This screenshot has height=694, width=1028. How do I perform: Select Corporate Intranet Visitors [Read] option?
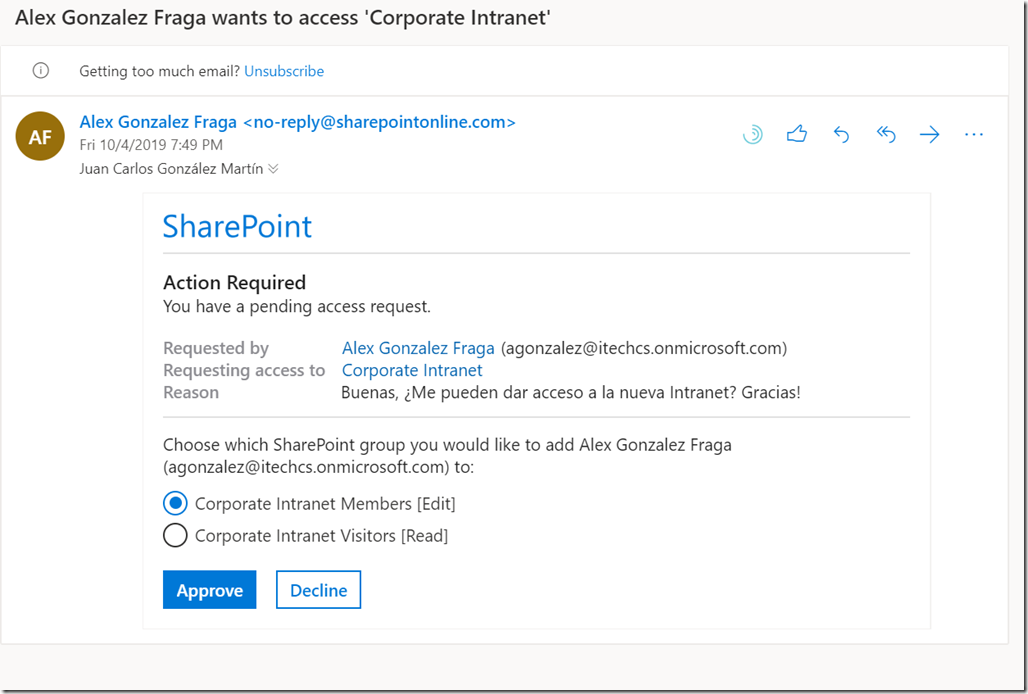click(175, 535)
